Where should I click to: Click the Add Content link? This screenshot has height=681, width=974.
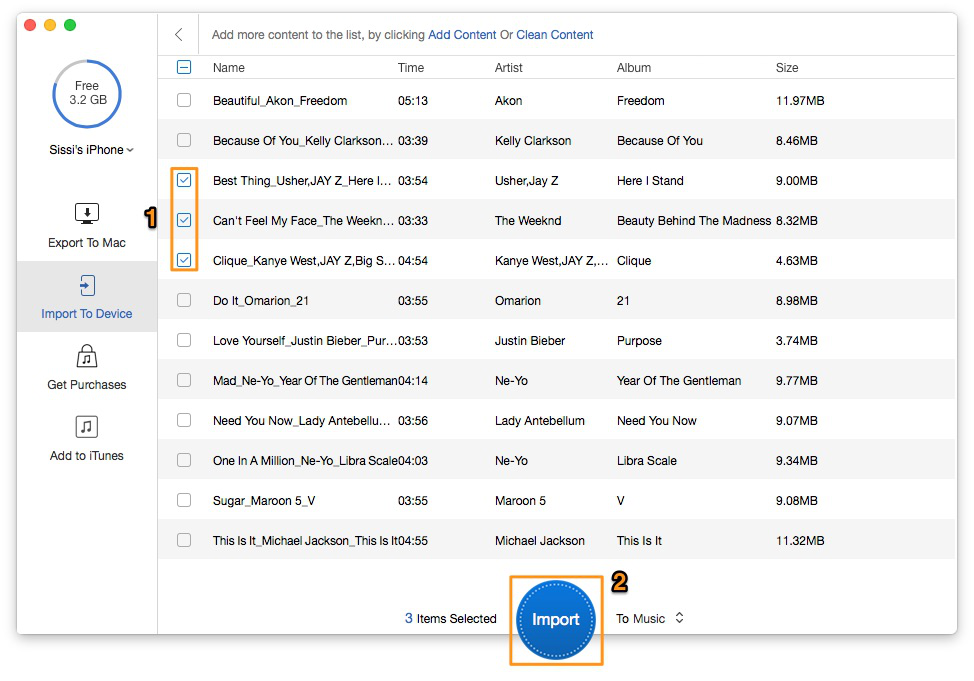click(x=462, y=35)
